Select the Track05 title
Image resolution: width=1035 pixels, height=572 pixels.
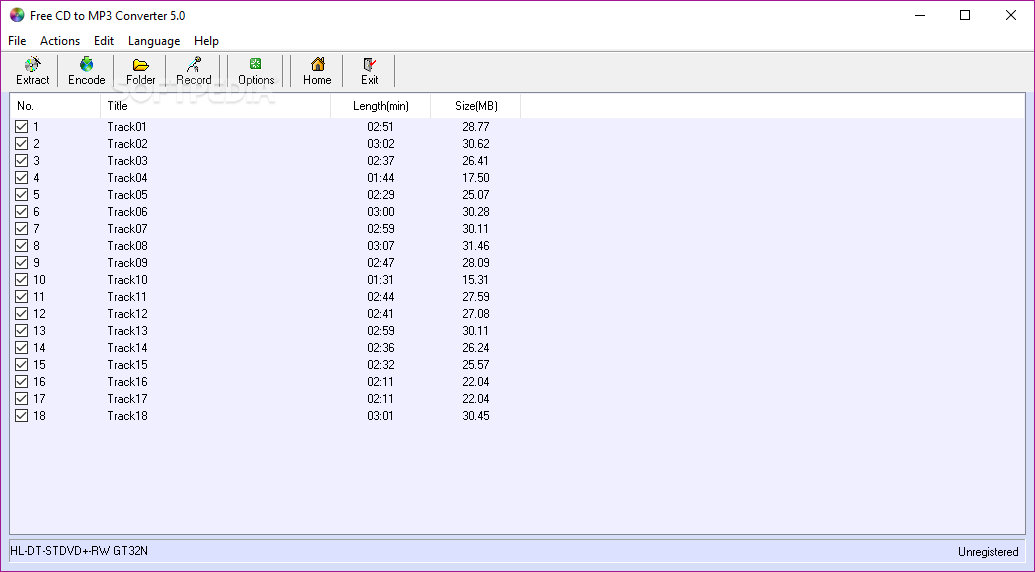click(x=127, y=195)
